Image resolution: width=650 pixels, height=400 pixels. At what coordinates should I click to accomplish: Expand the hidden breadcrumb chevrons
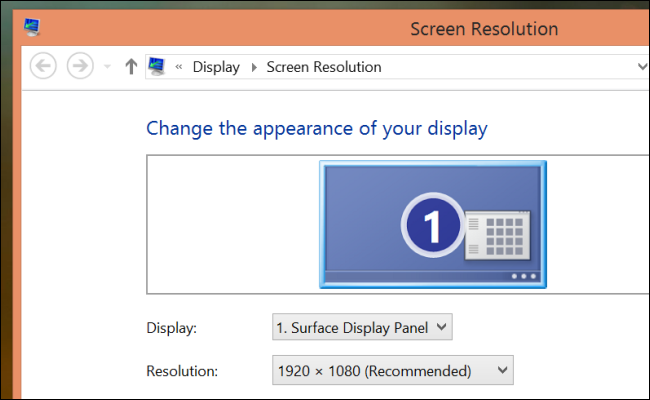(179, 67)
